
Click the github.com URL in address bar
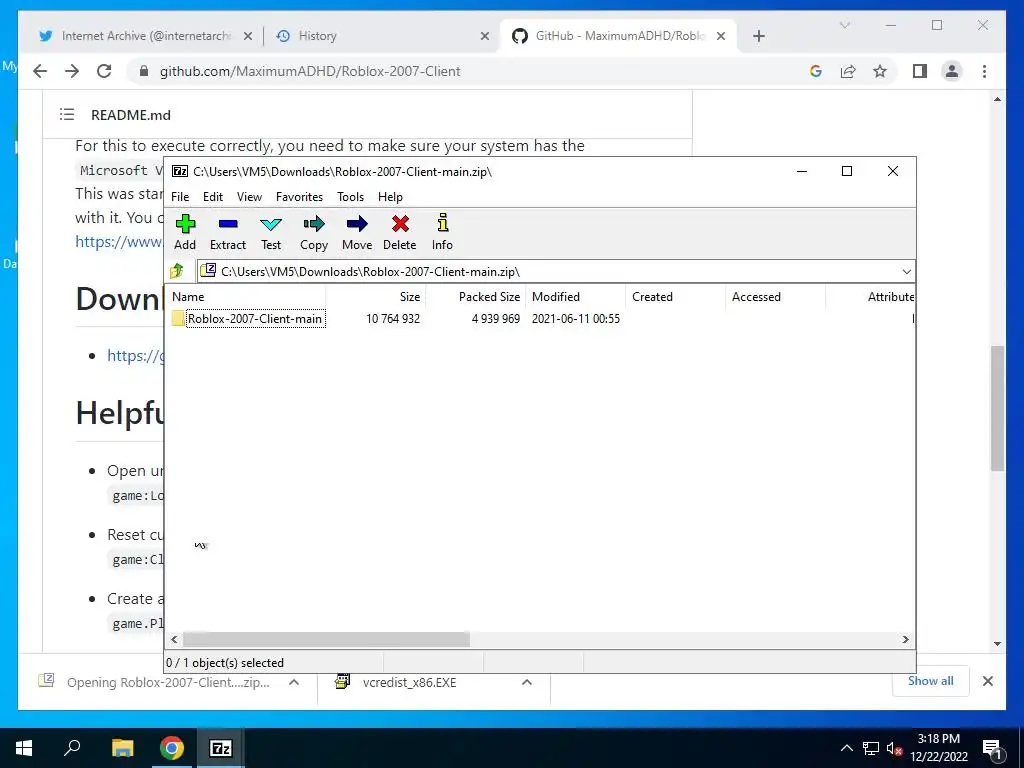[x=310, y=71]
